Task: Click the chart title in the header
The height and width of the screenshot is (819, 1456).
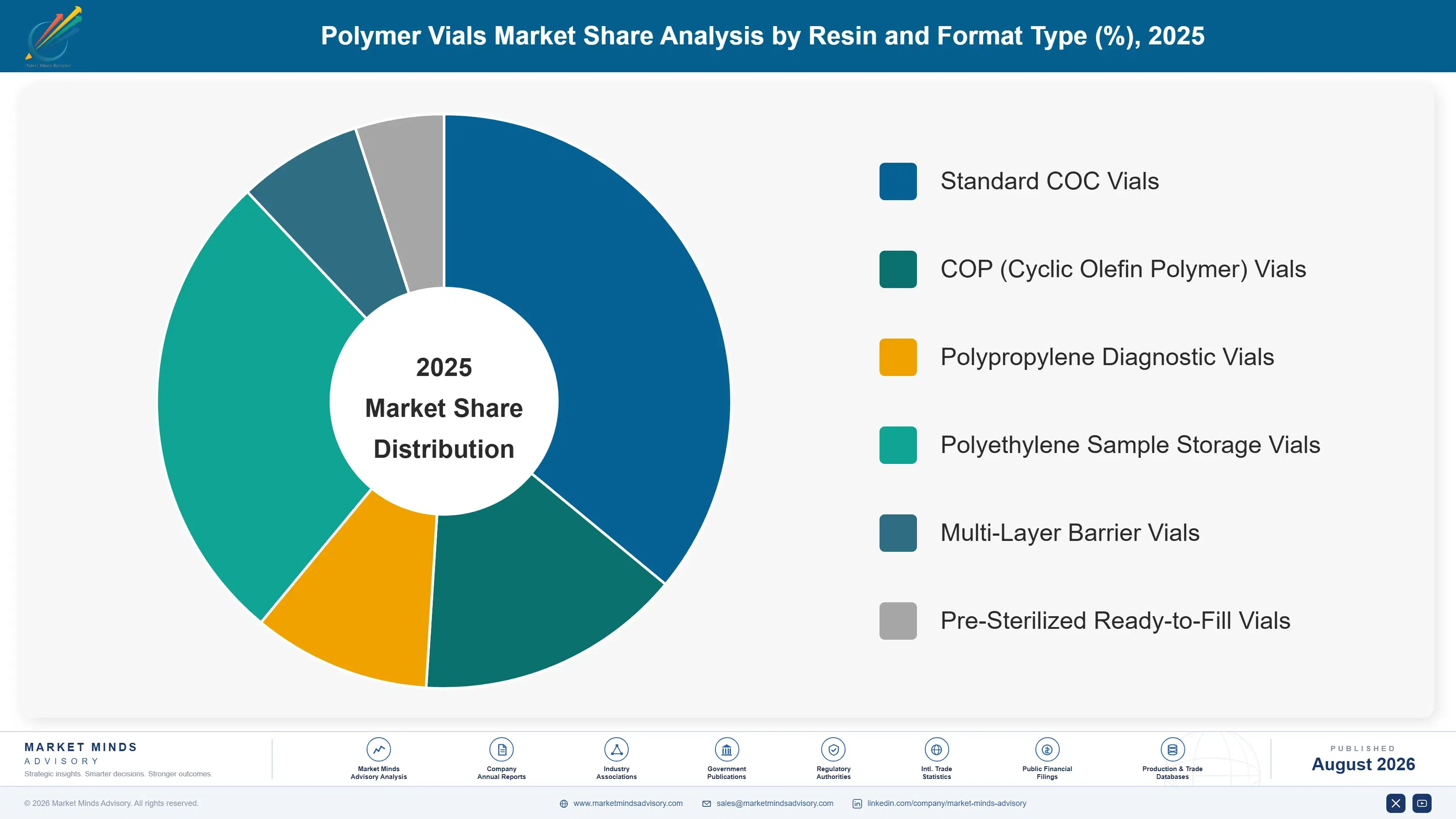Action: click(762, 36)
